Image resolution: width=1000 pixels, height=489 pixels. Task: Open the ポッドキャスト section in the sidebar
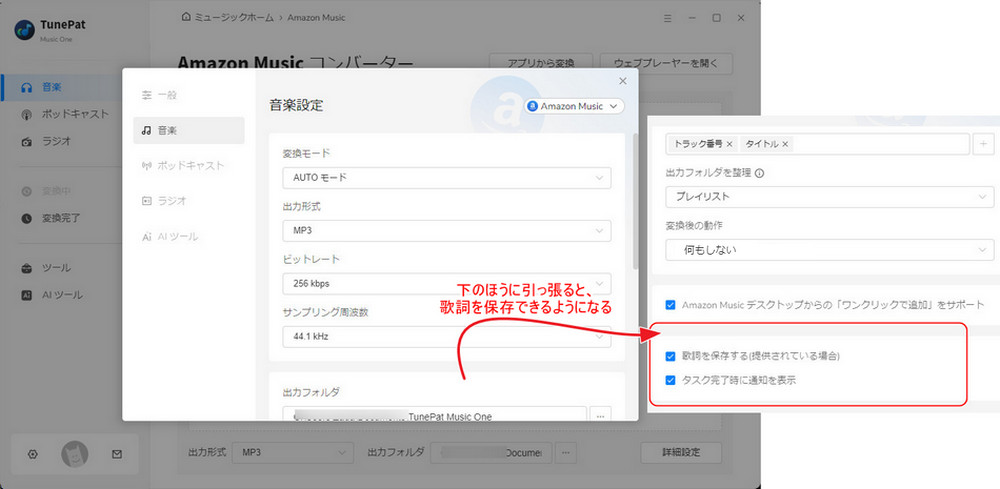click(75, 114)
